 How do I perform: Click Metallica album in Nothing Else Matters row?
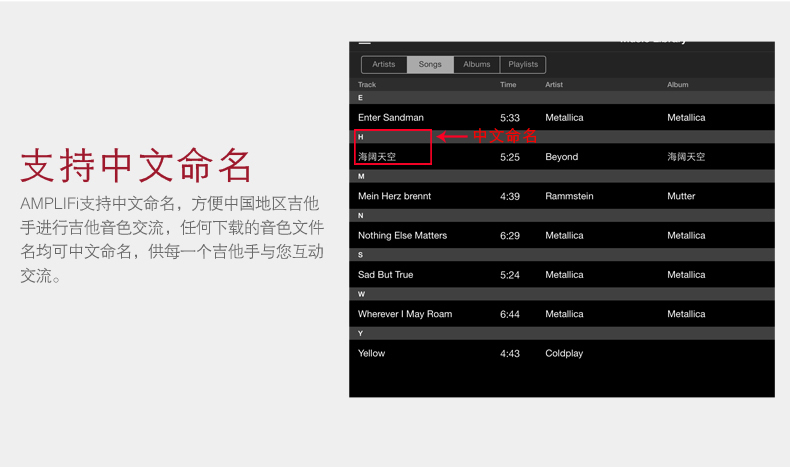click(x=686, y=235)
